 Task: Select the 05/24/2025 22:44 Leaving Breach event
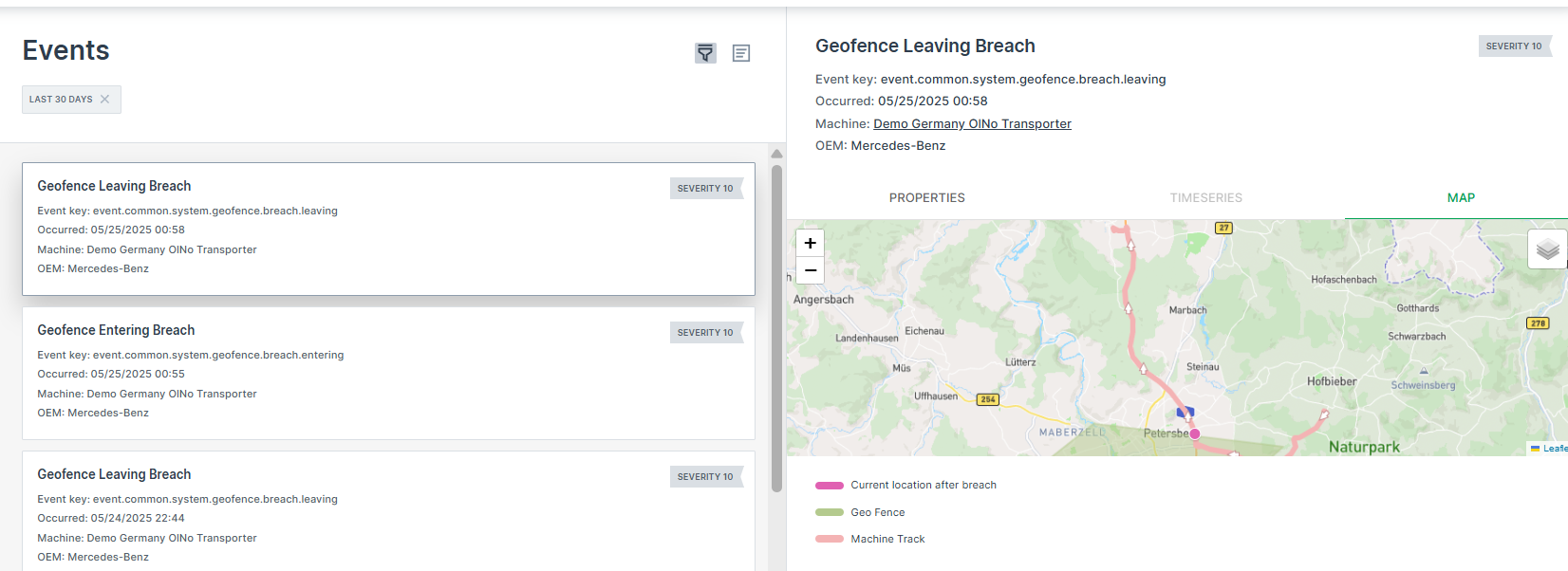388,512
